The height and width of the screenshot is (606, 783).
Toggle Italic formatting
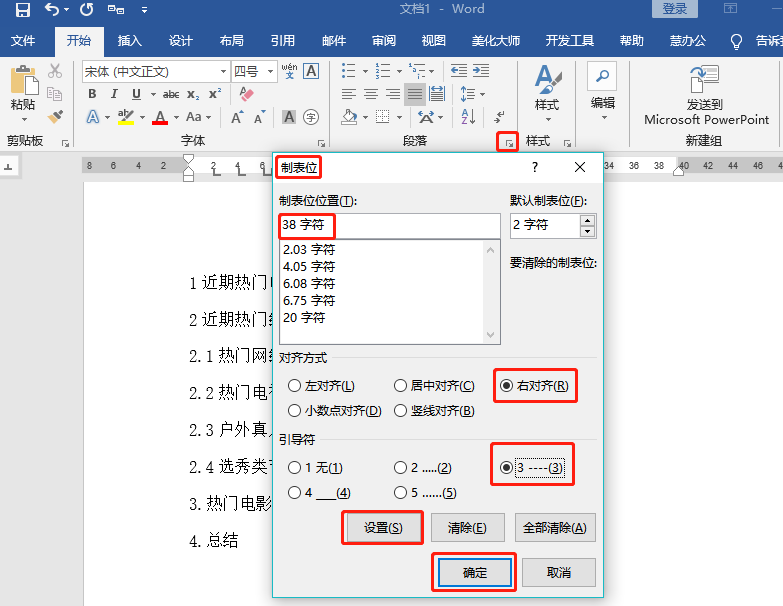point(114,94)
